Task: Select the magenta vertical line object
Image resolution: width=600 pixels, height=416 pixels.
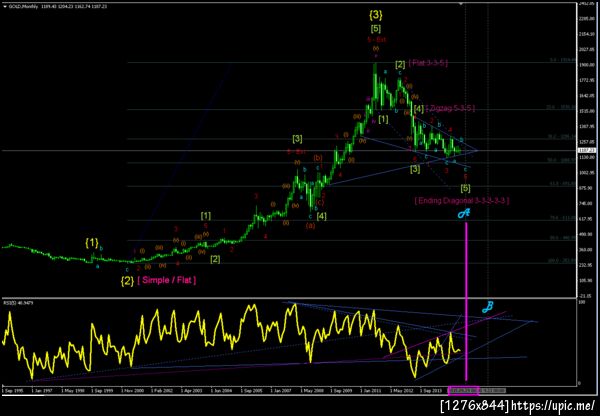Action: (x=466, y=302)
